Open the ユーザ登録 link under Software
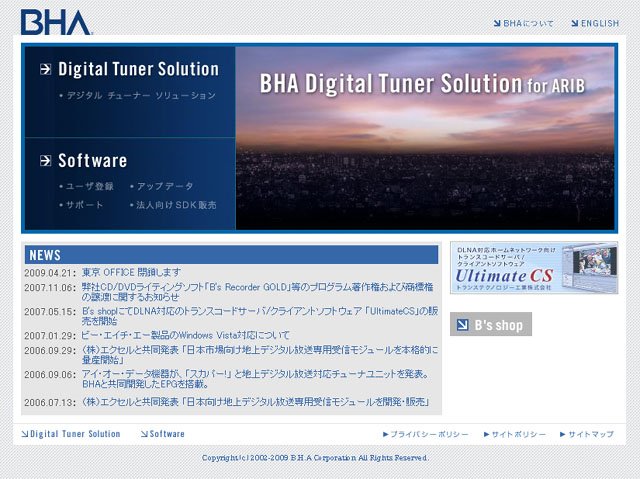 [x=87, y=186]
